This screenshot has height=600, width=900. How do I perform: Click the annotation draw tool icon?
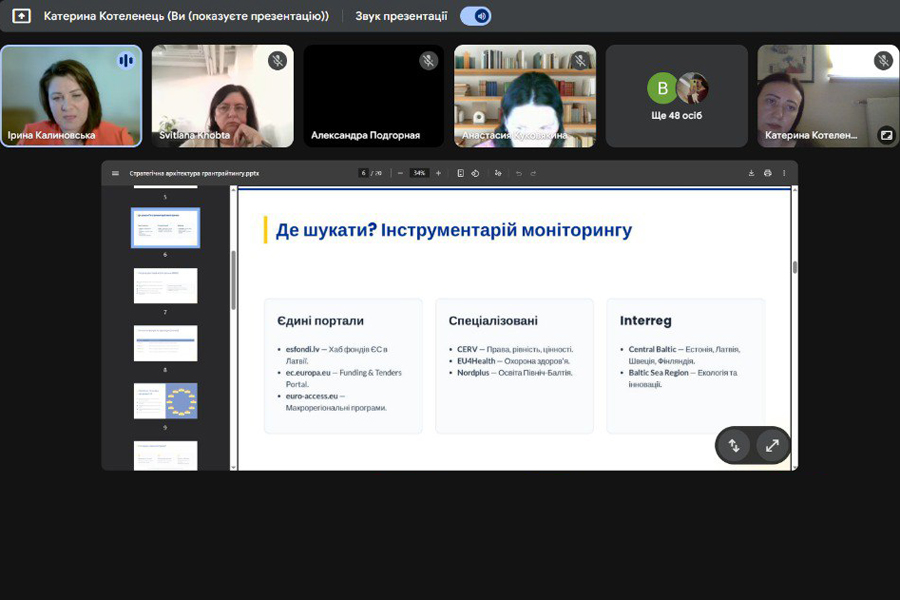(499, 173)
